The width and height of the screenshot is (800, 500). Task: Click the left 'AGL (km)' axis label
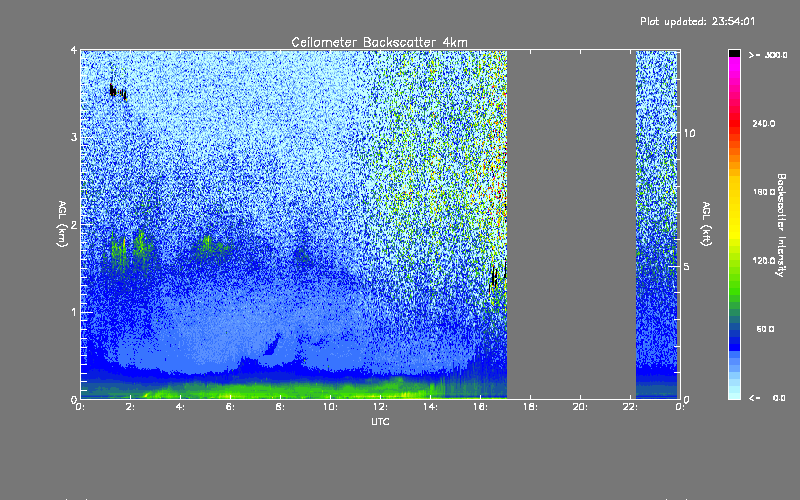click(62, 224)
